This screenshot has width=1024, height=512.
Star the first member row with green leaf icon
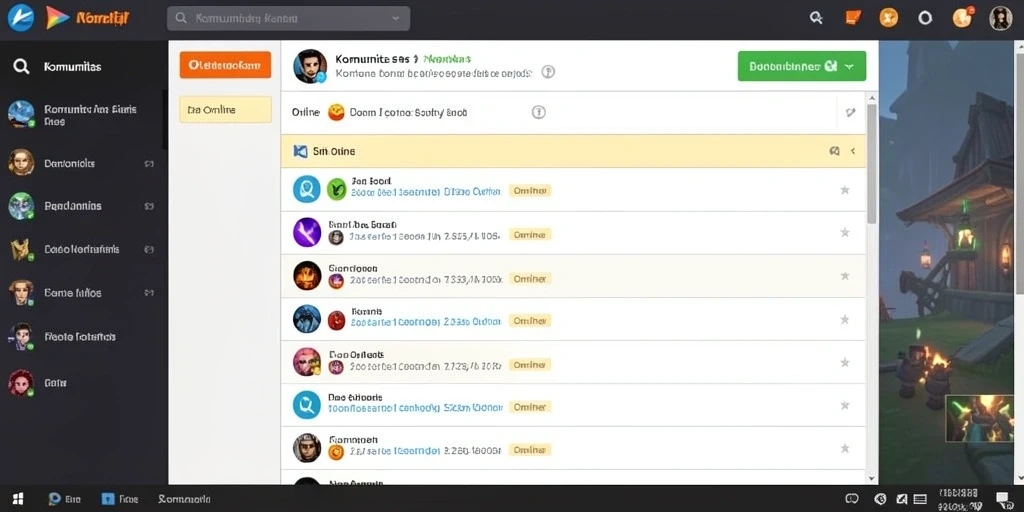tap(844, 190)
